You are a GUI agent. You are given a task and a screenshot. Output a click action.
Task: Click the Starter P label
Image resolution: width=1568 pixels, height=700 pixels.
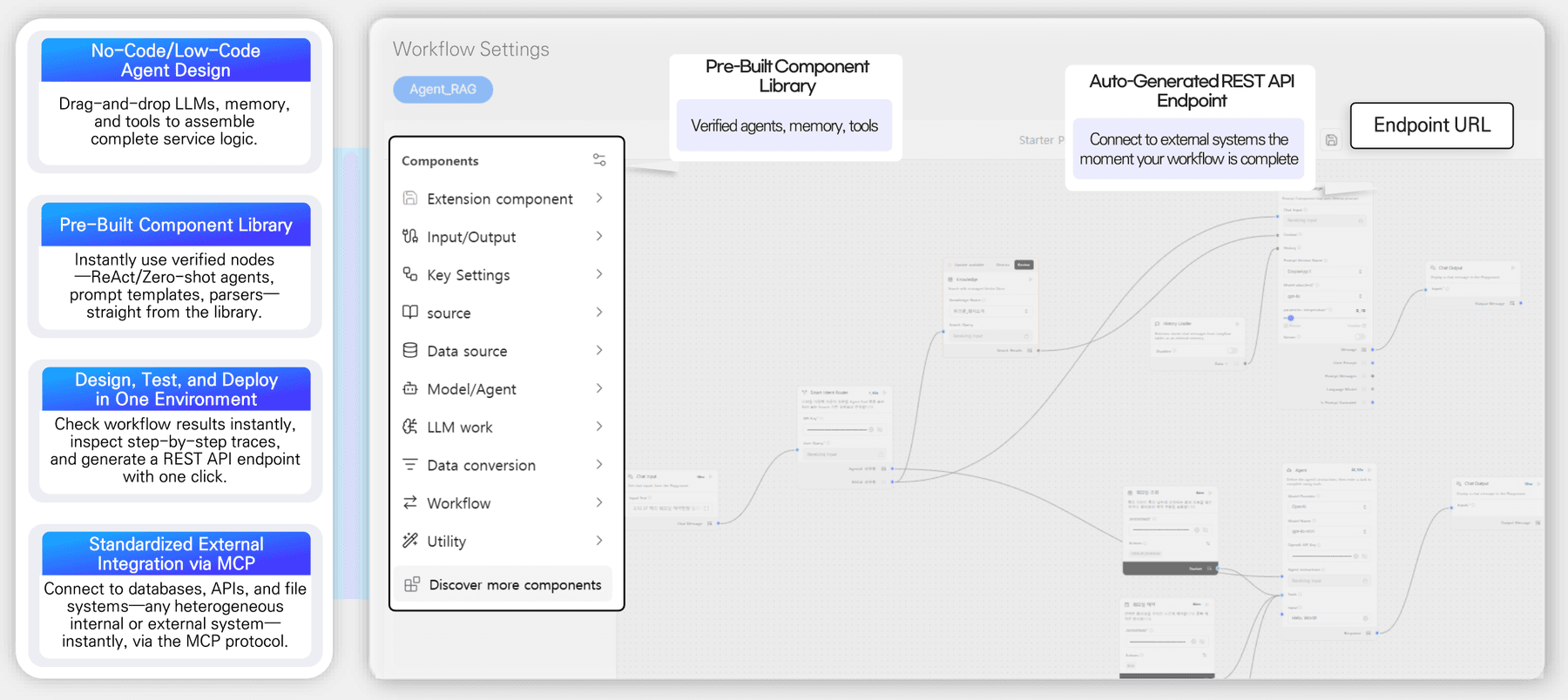point(1042,139)
